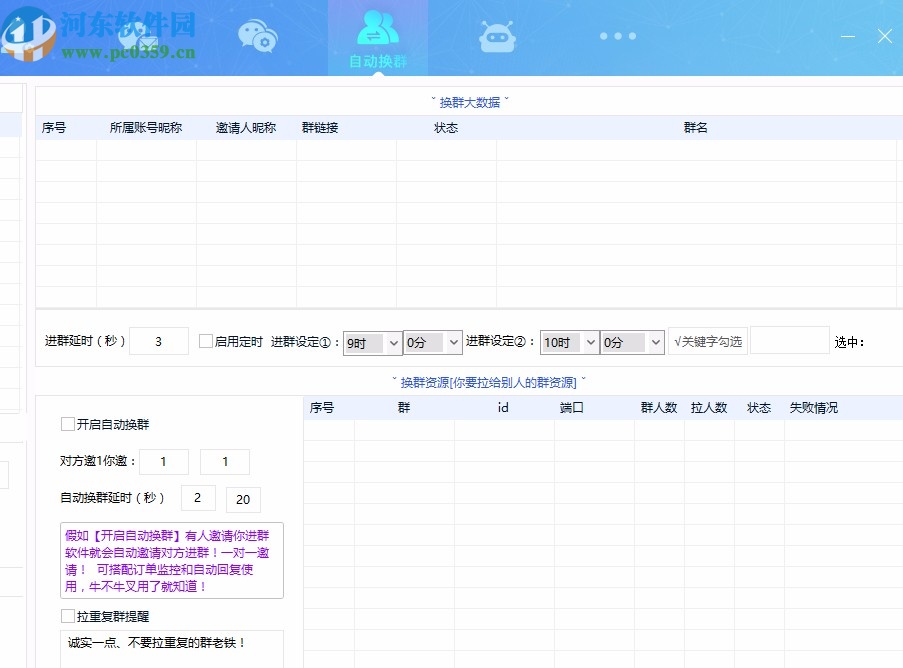Click the 选中: label
Screen dimensions: 903x668
tap(849, 343)
